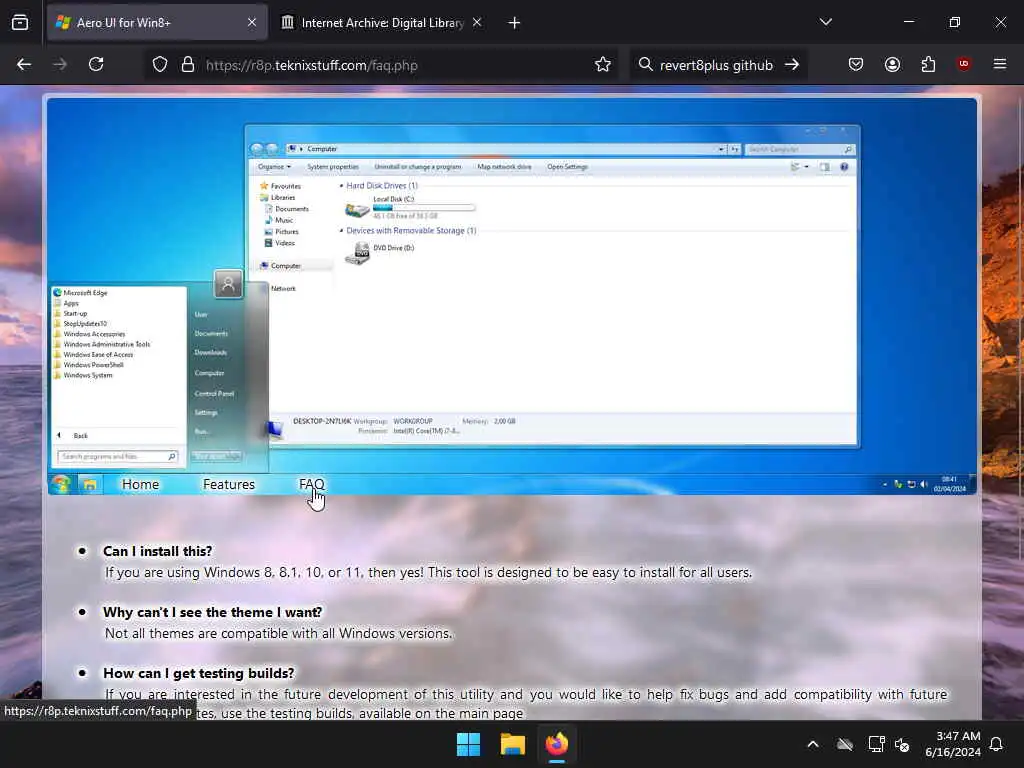Open the Features page link
This screenshot has width=1024, height=768.
click(229, 485)
